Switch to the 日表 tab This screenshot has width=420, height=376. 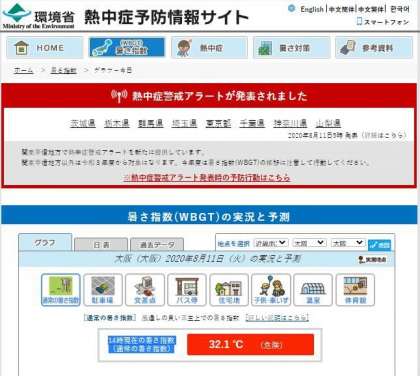[x=101, y=245]
